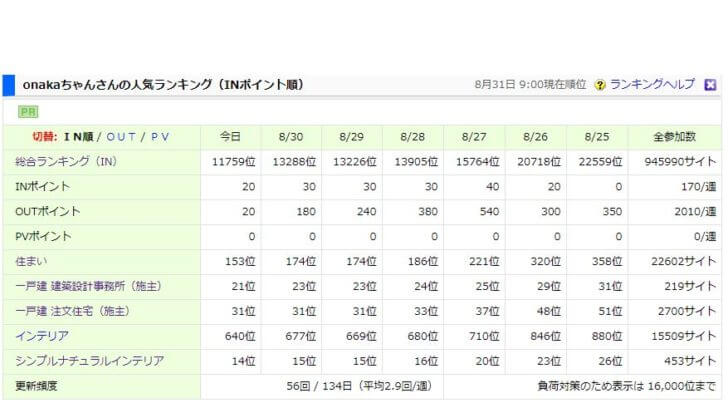Click the purple X close icon
728x403 pixels.
(710, 85)
